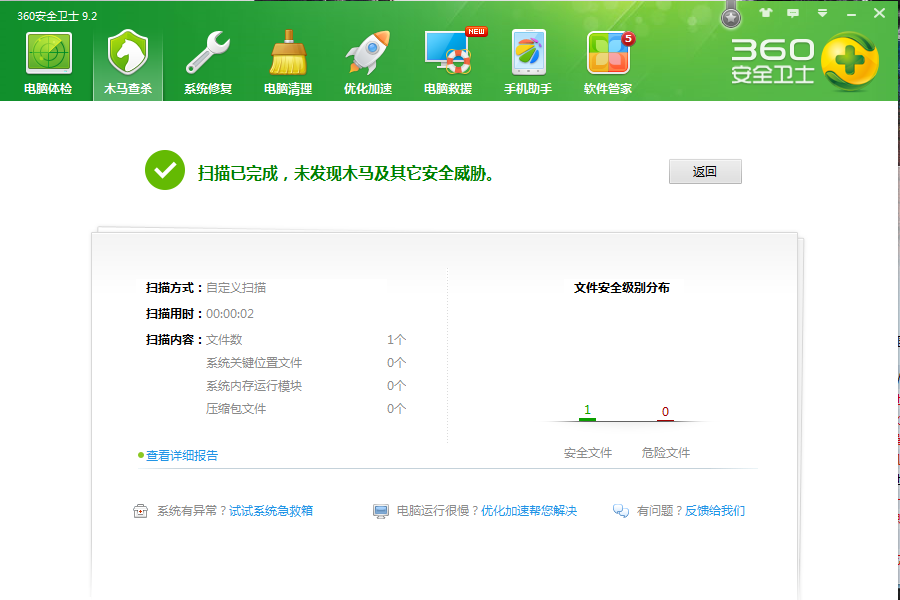
Task: Click 优化加速帮您解决 link
Action: pyautogui.click(x=529, y=511)
